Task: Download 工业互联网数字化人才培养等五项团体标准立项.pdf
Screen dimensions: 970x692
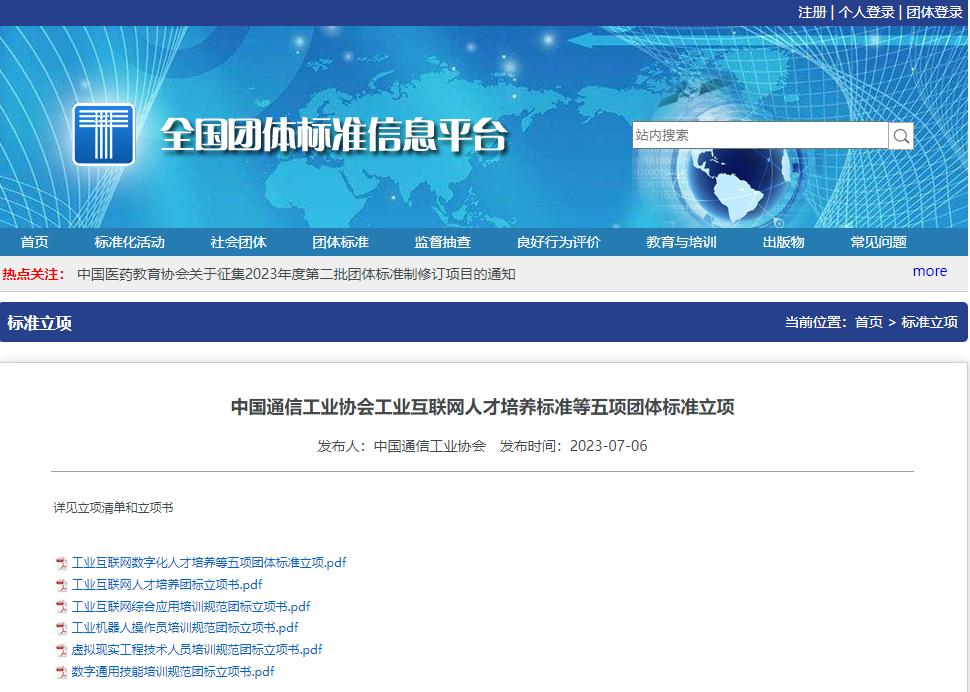Action: coord(209,563)
